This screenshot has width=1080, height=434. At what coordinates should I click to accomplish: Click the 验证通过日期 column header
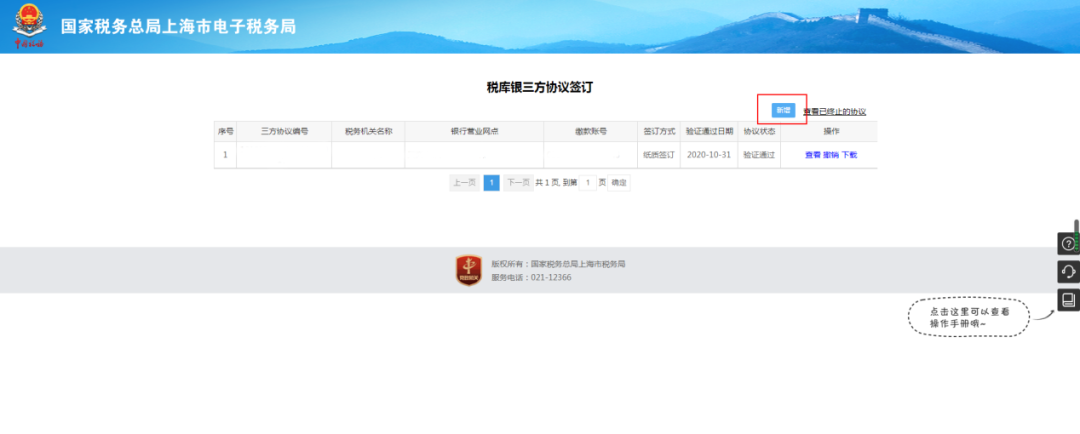(x=709, y=131)
